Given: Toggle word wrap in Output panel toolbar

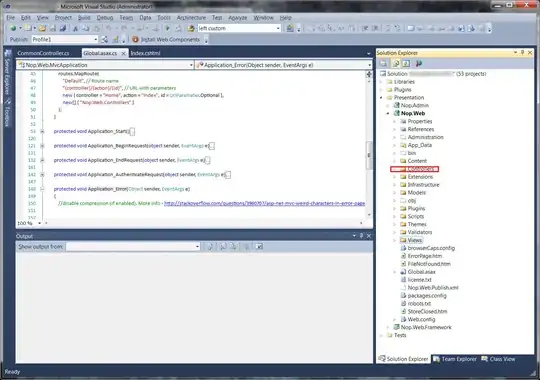Looking at the screenshot, I should [x=259, y=246].
